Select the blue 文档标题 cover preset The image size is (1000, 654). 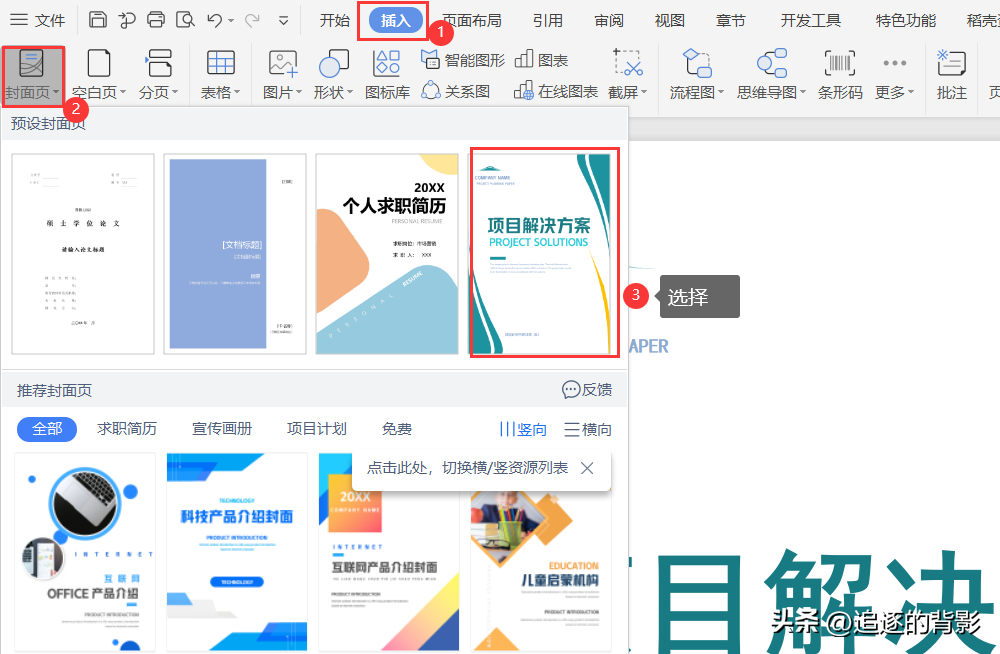click(x=235, y=254)
